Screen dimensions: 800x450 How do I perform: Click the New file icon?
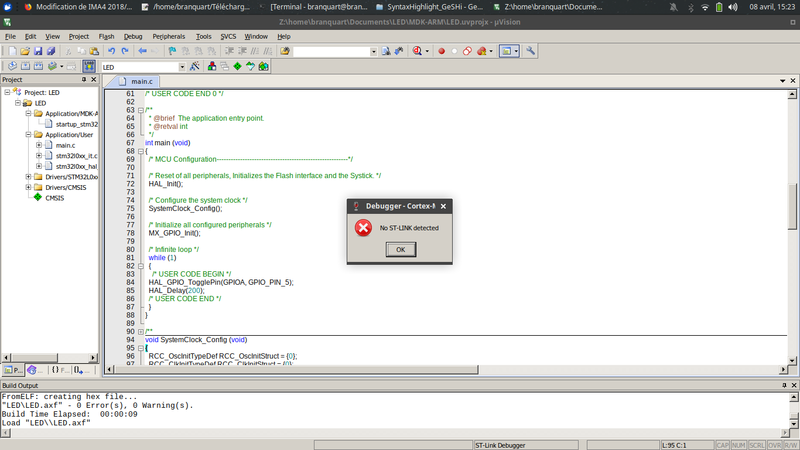pyautogui.click(x=10, y=51)
